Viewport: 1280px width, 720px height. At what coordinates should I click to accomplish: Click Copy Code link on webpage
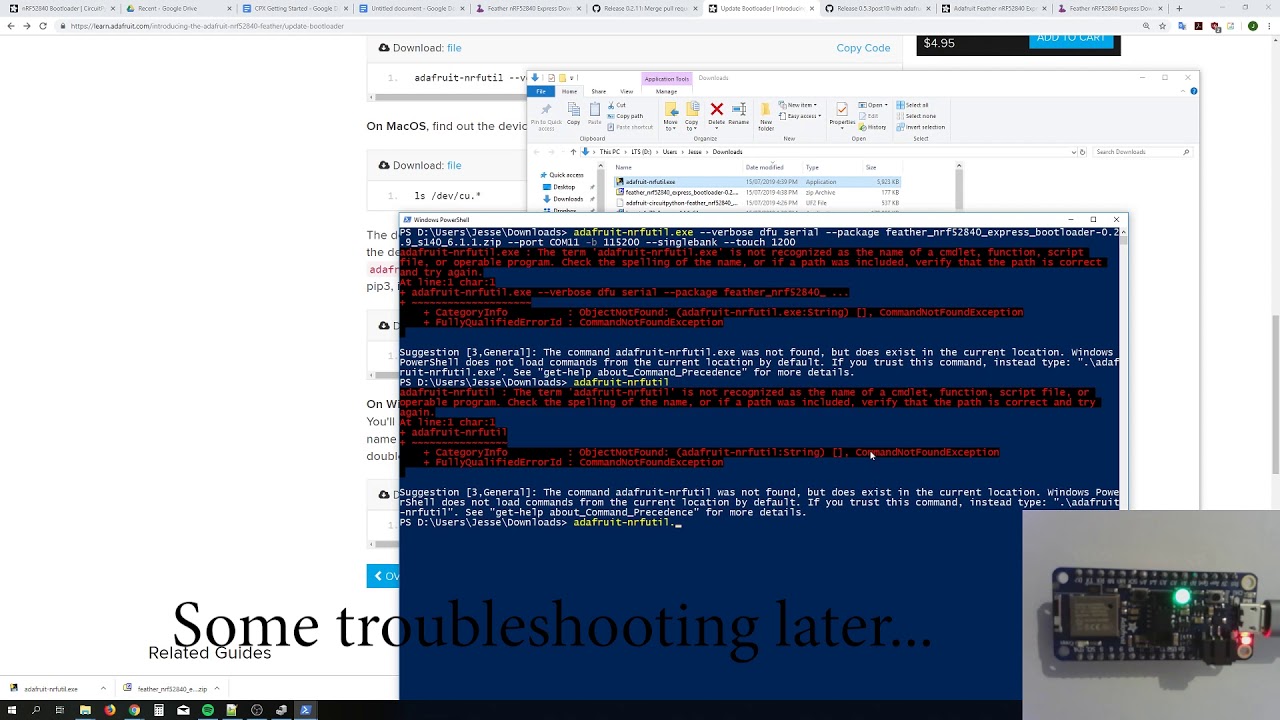[863, 48]
